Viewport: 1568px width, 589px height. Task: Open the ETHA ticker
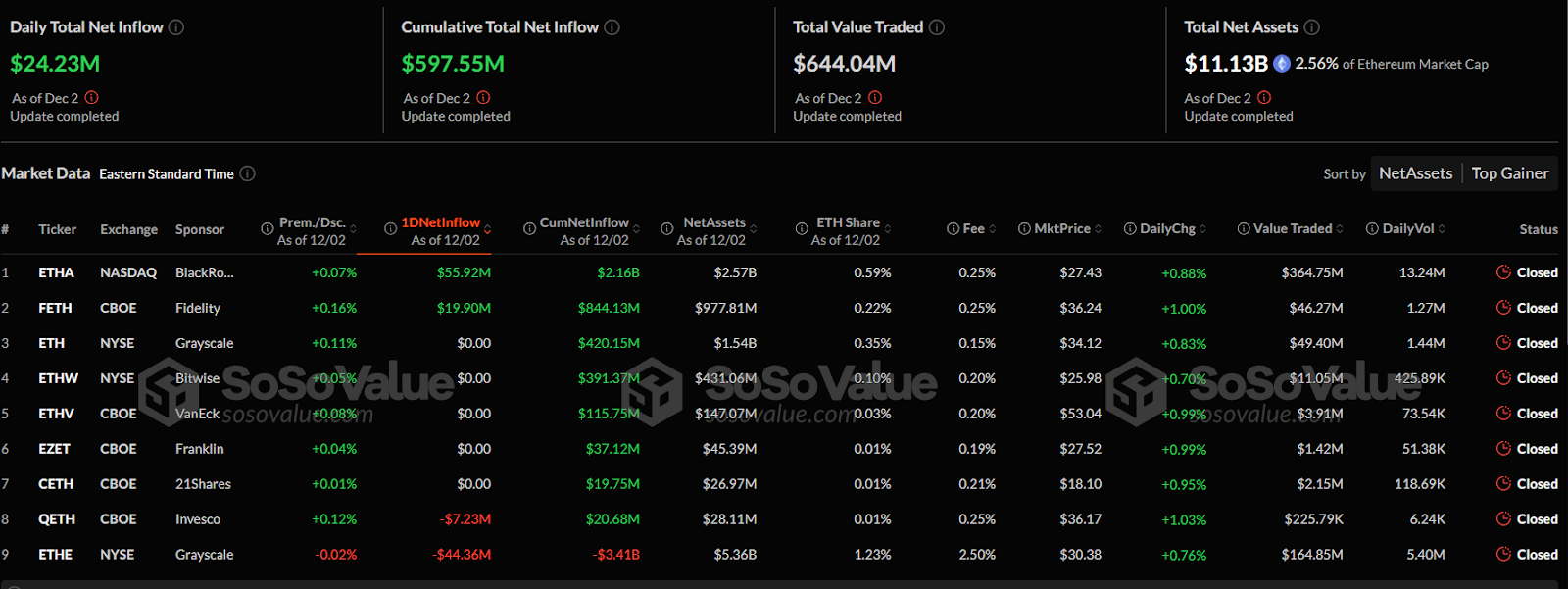tap(56, 272)
